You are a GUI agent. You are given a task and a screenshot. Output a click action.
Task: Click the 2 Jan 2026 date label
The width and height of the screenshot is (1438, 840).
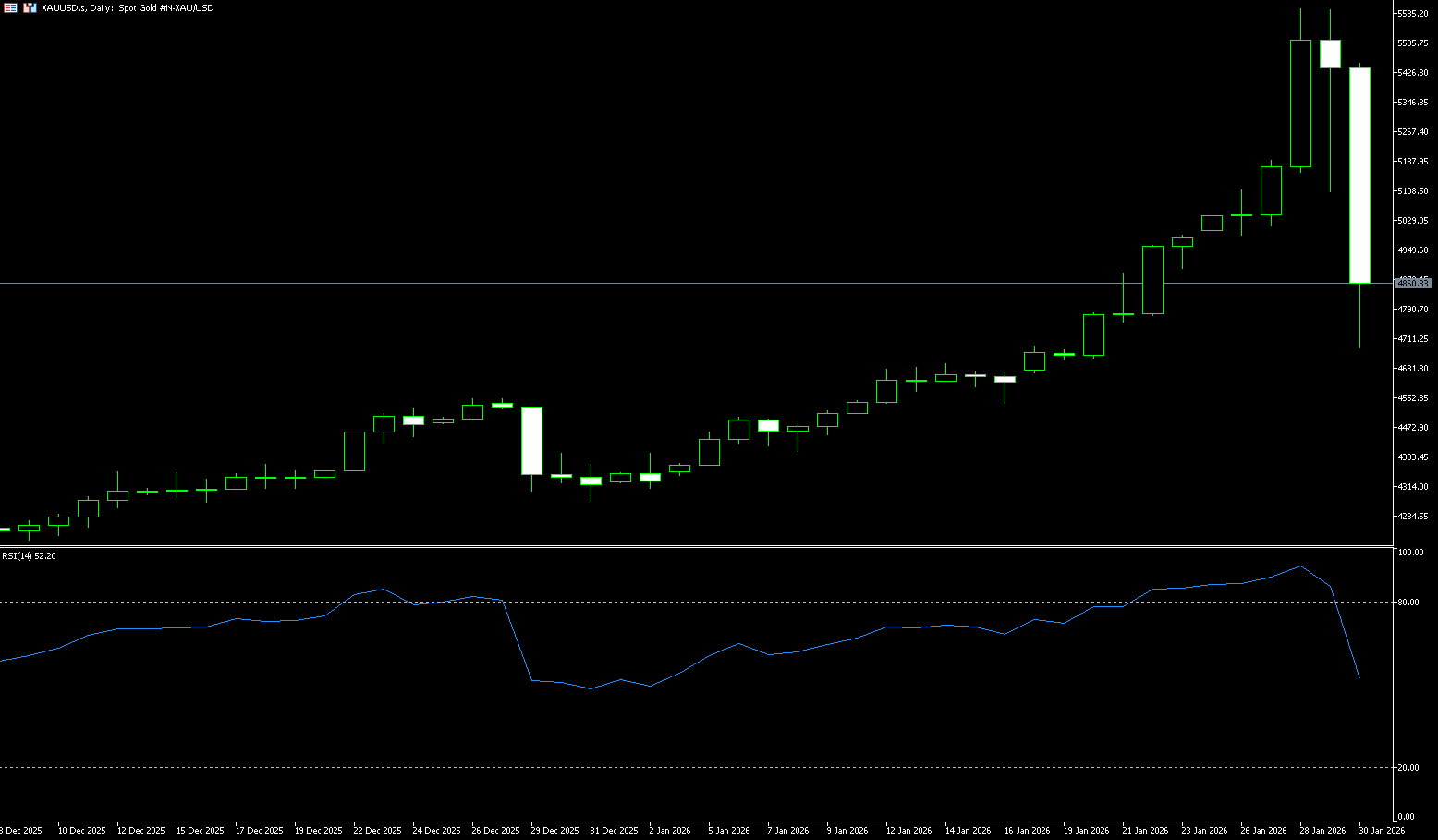click(x=670, y=831)
